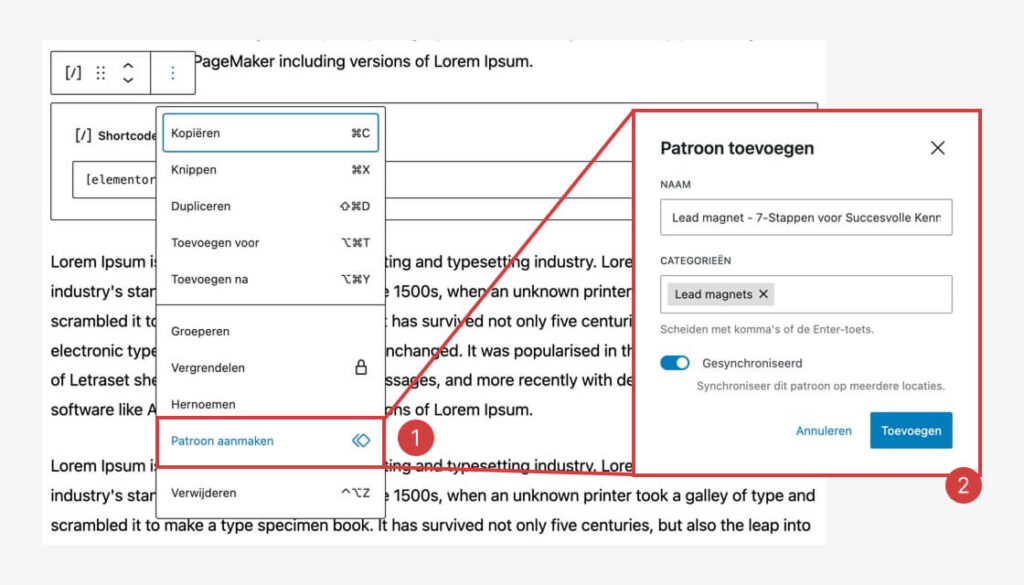
Task: Open block options three-dot menu
Action: click(172, 72)
